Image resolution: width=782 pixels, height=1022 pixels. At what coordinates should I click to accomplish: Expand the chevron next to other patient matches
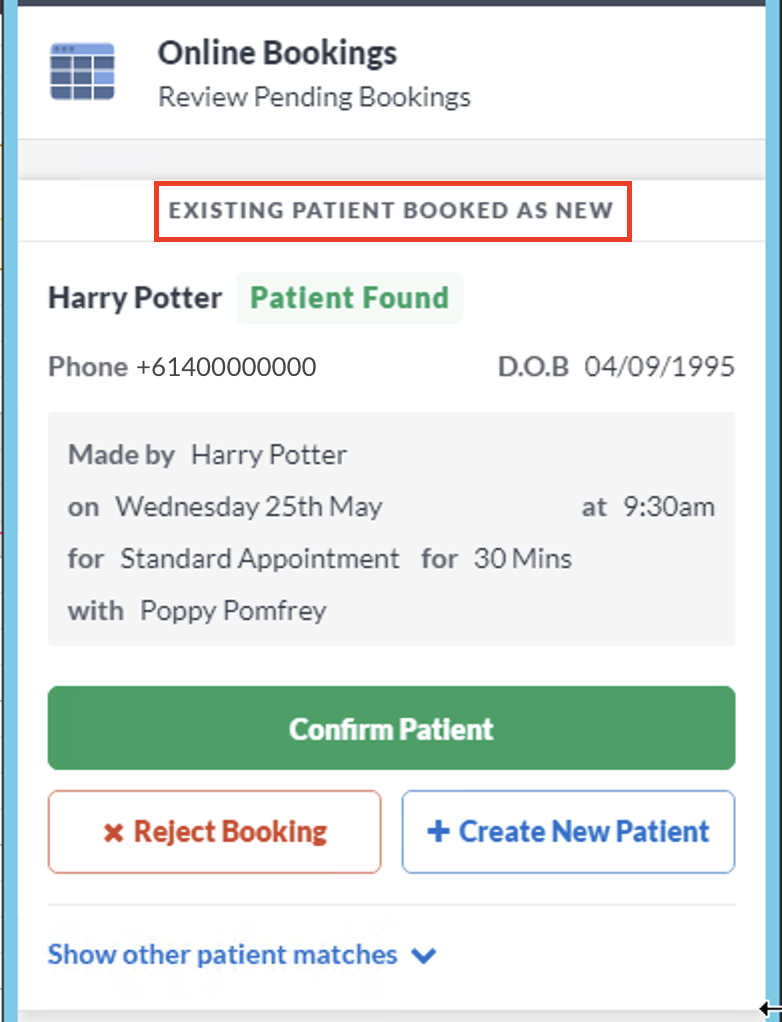pos(424,956)
